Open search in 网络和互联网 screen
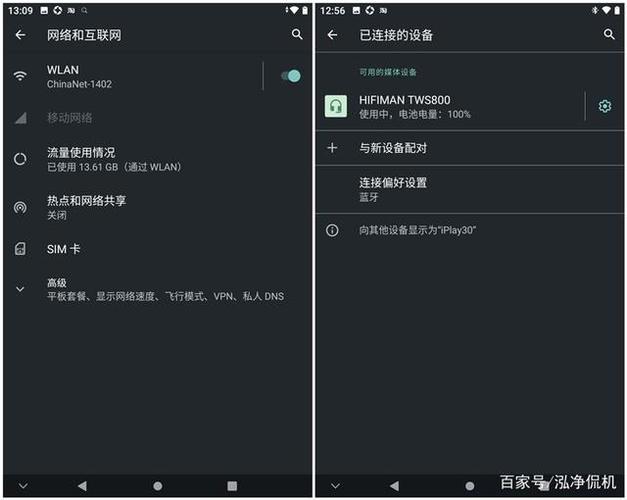This screenshot has height=500, width=627. (x=297, y=34)
